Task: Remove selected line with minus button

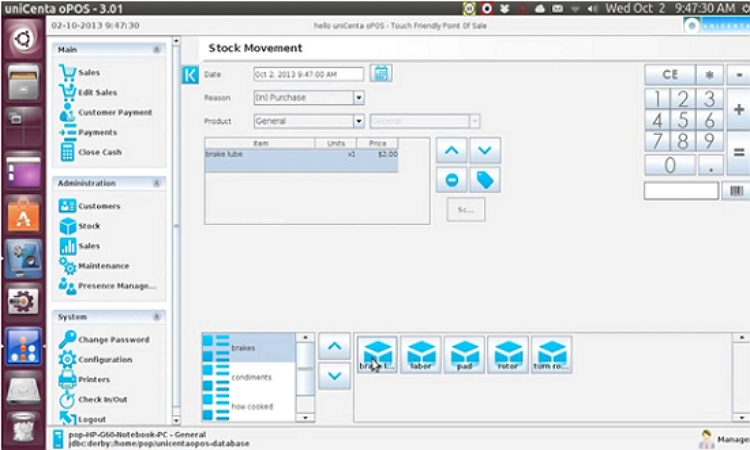Action: [x=452, y=180]
